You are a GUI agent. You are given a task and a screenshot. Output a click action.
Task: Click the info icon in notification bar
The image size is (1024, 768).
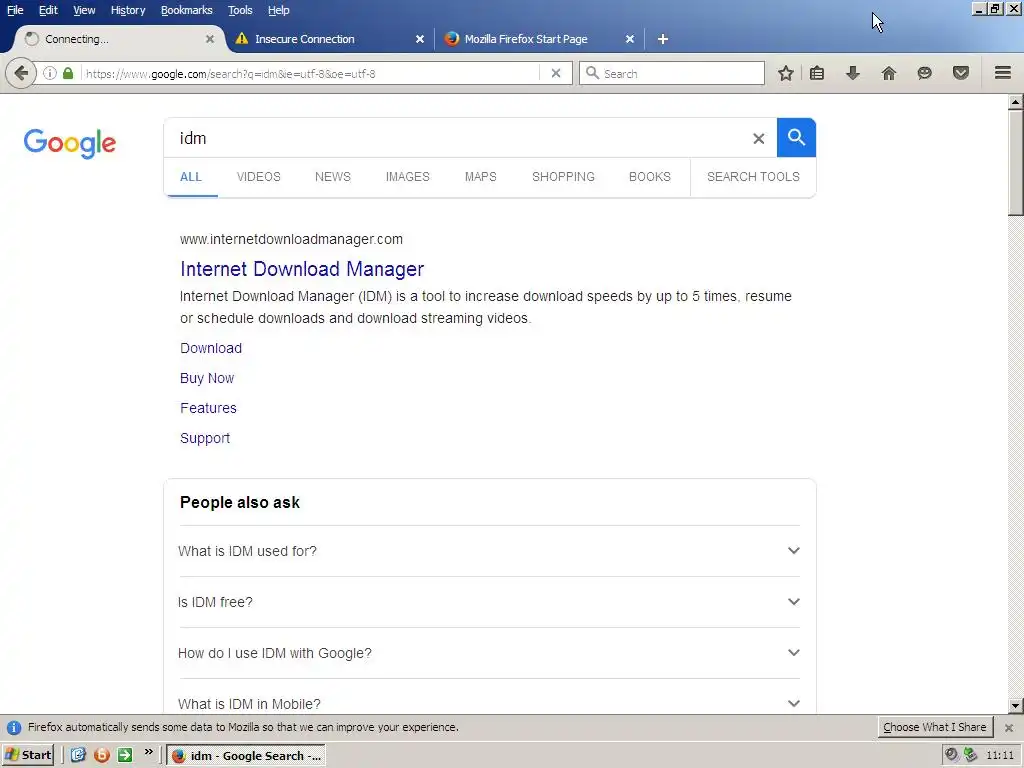[14, 728]
